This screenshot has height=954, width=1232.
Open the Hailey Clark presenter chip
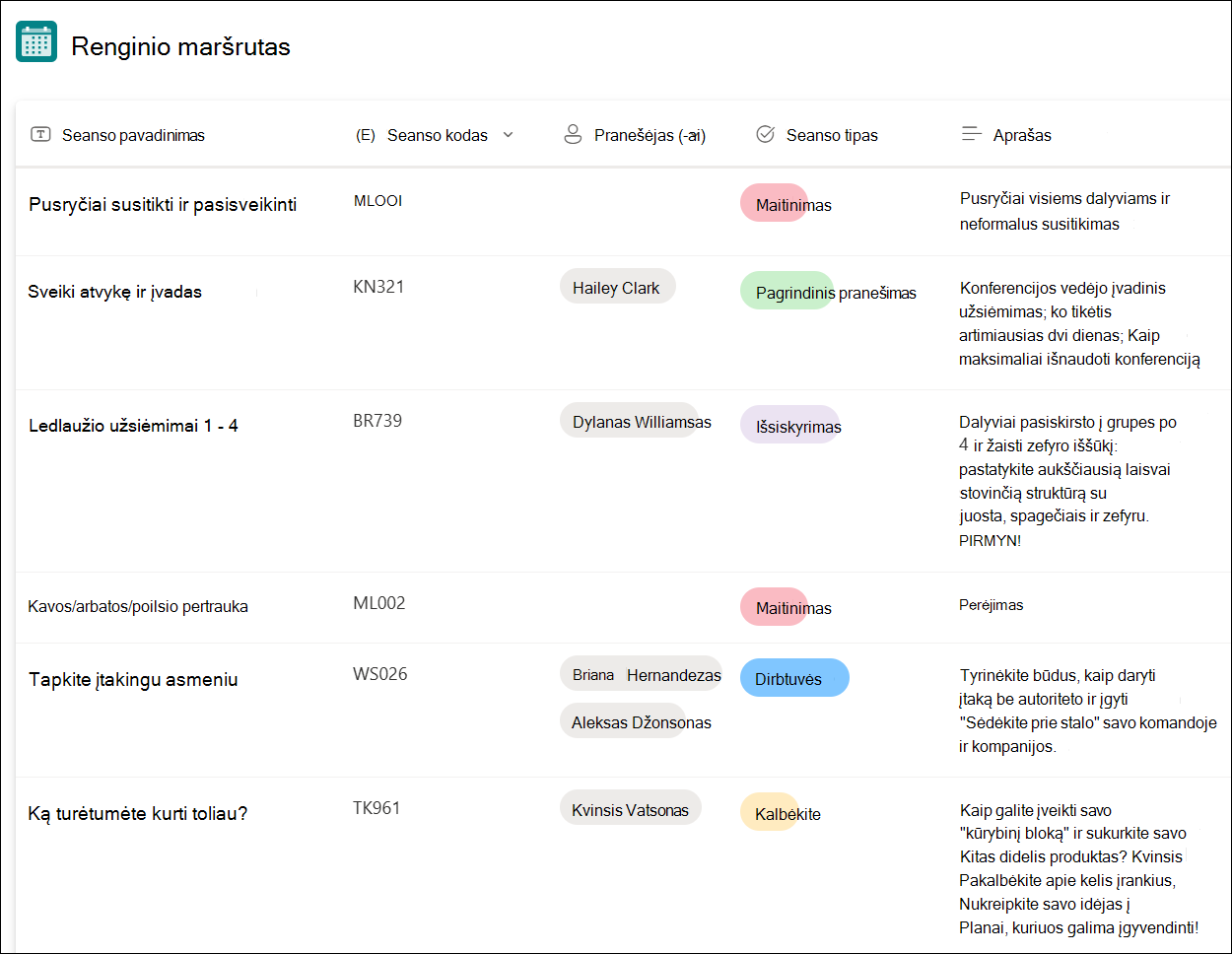[617, 287]
